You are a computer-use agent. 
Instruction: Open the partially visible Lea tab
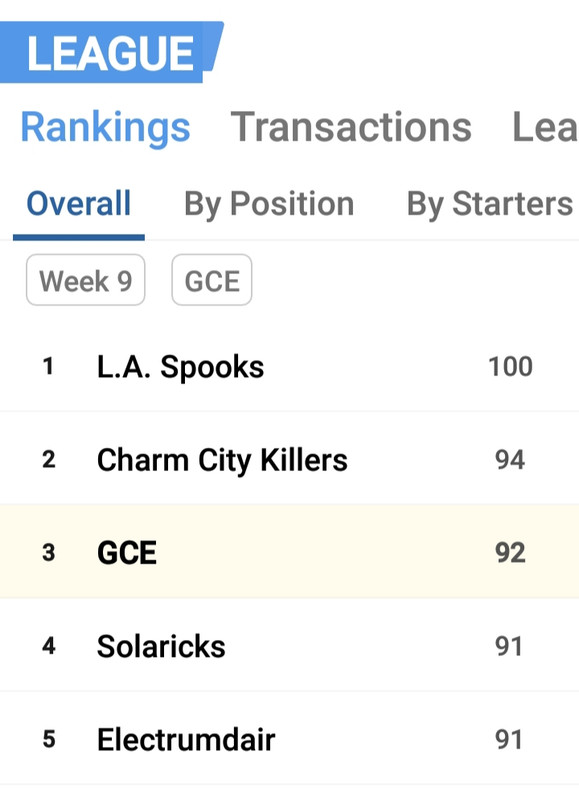pyautogui.click(x=545, y=127)
